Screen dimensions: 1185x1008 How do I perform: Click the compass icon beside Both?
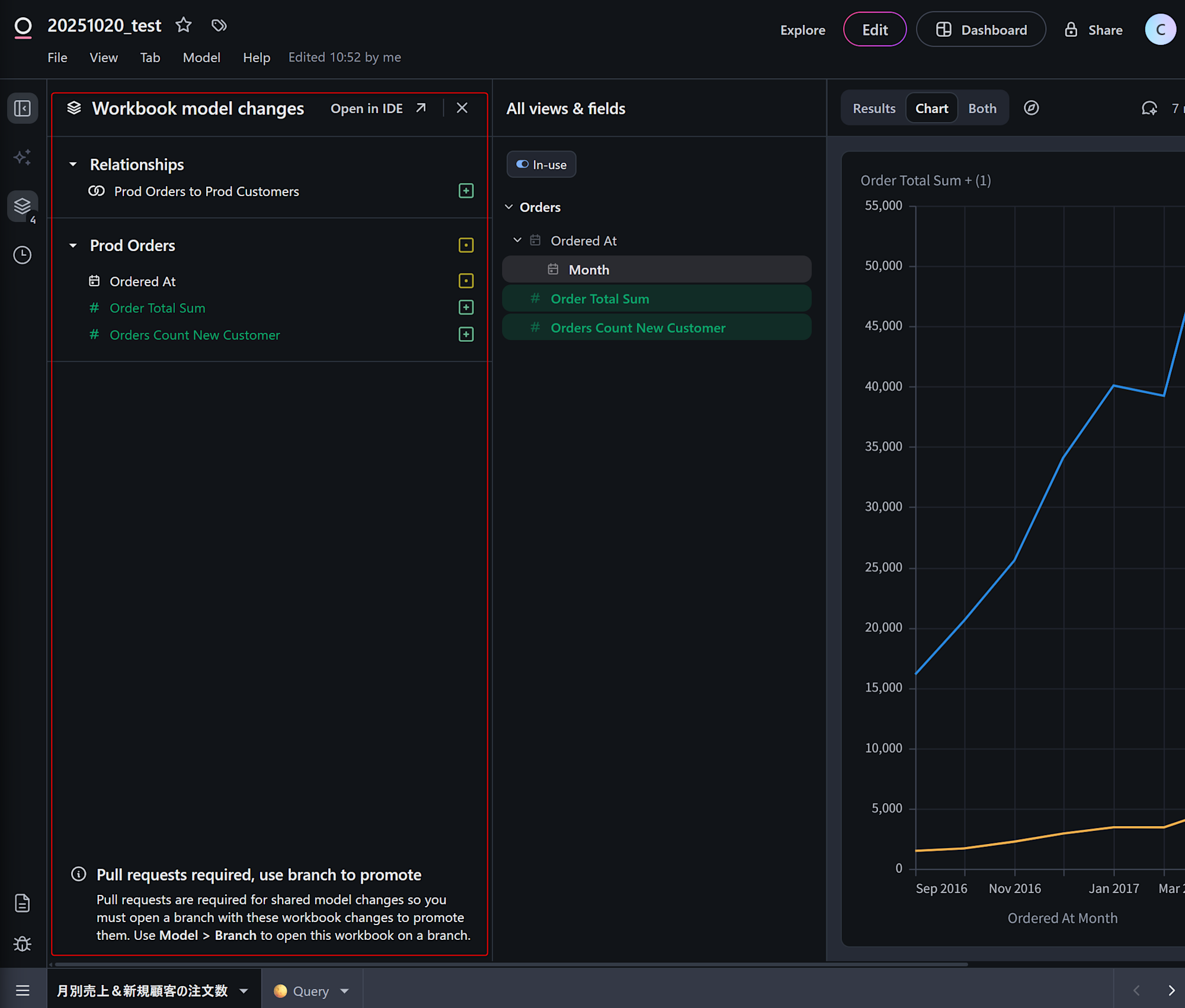[1031, 108]
